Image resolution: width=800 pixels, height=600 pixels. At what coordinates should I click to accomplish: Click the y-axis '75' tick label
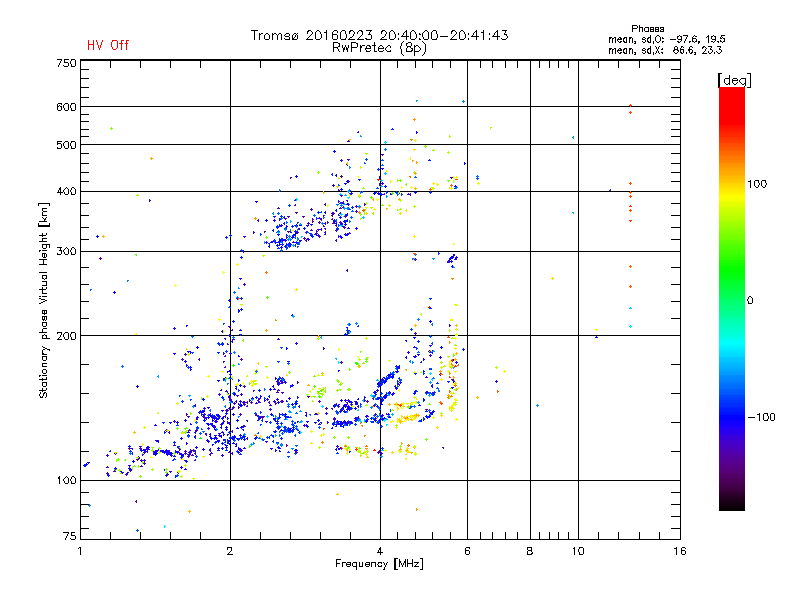(x=70, y=536)
